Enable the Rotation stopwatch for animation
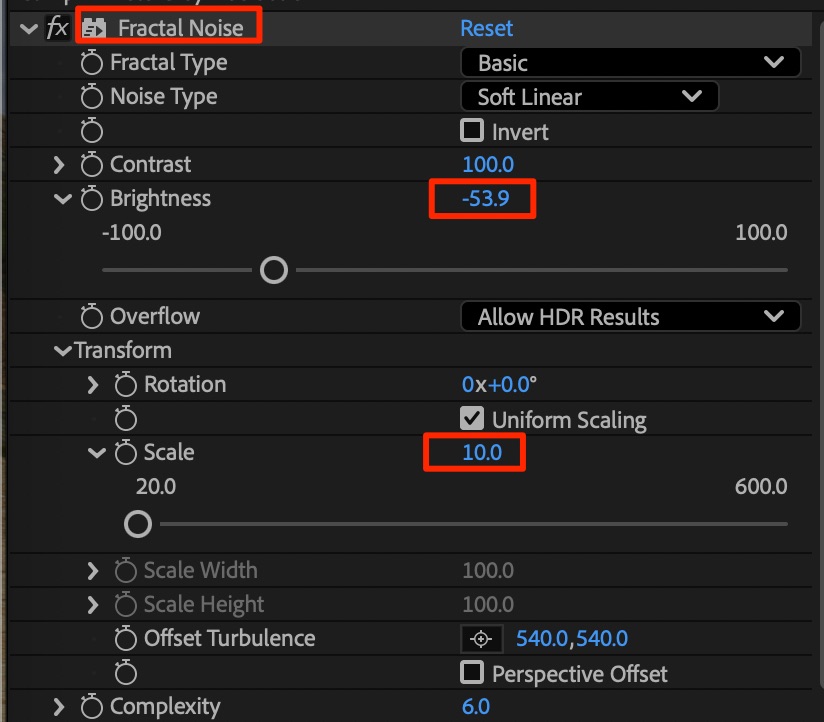The height and width of the screenshot is (722, 824). (x=126, y=385)
